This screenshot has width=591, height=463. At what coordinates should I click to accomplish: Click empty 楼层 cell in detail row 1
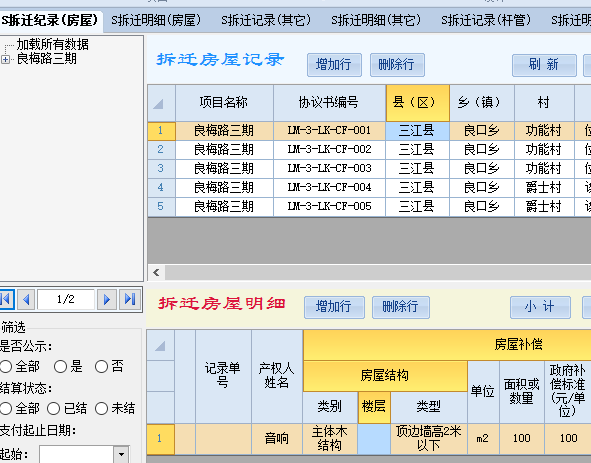374,439
